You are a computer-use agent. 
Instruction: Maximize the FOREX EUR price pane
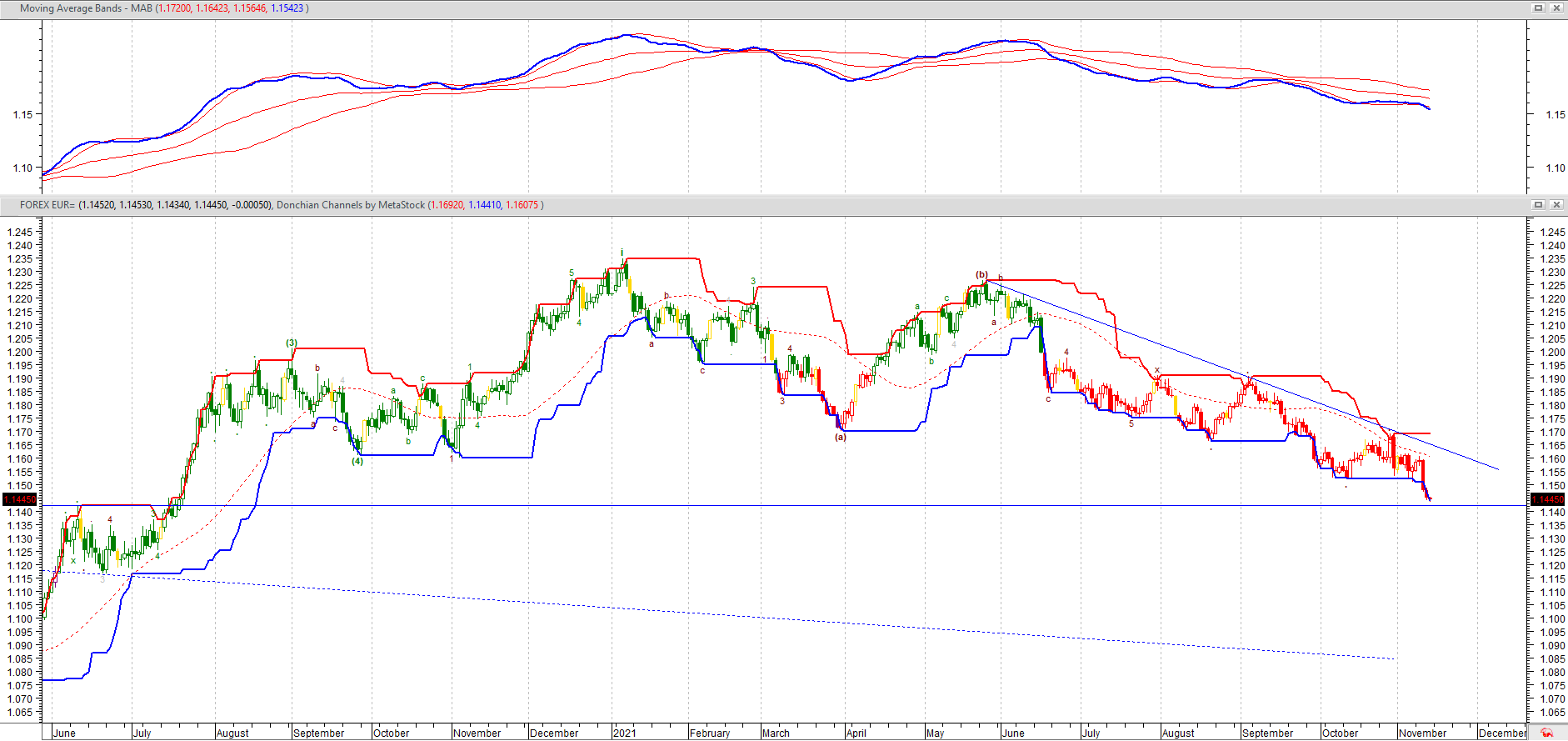1539,204
